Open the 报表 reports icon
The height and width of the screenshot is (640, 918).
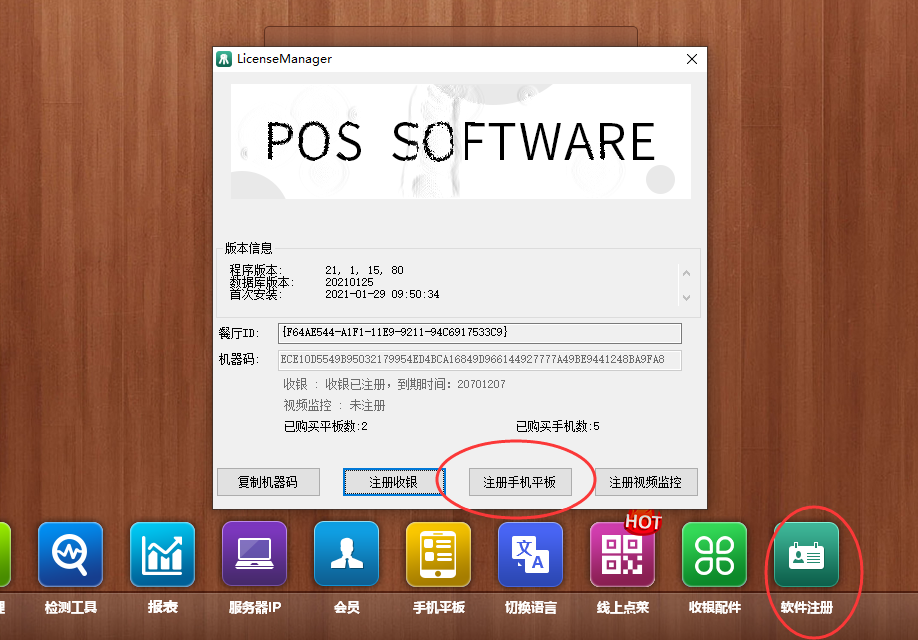tap(162, 555)
